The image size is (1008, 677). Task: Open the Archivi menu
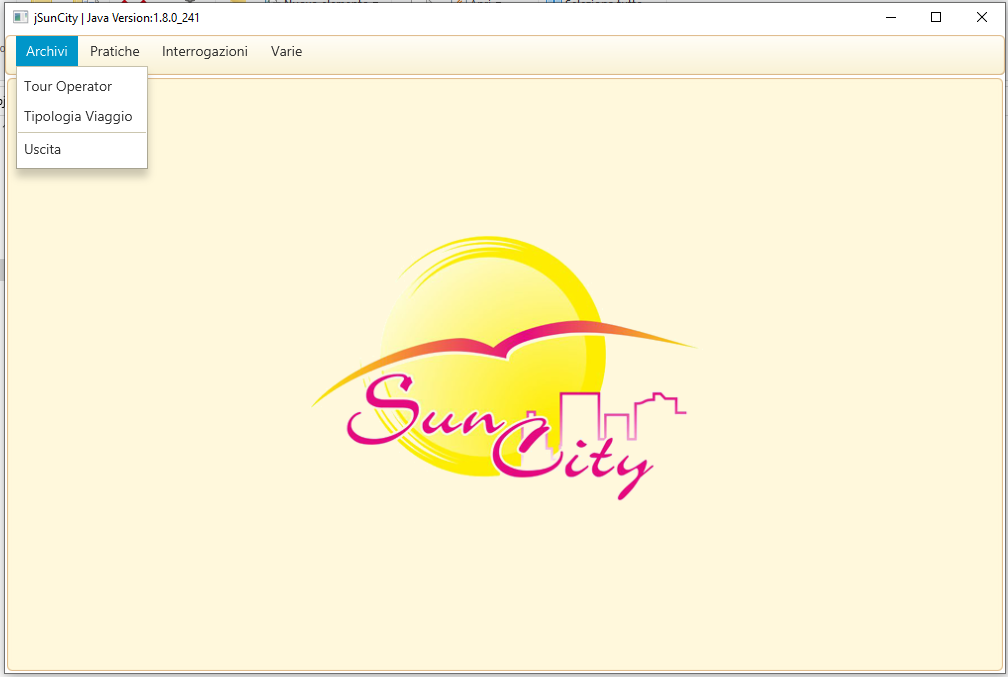pyautogui.click(x=47, y=51)
